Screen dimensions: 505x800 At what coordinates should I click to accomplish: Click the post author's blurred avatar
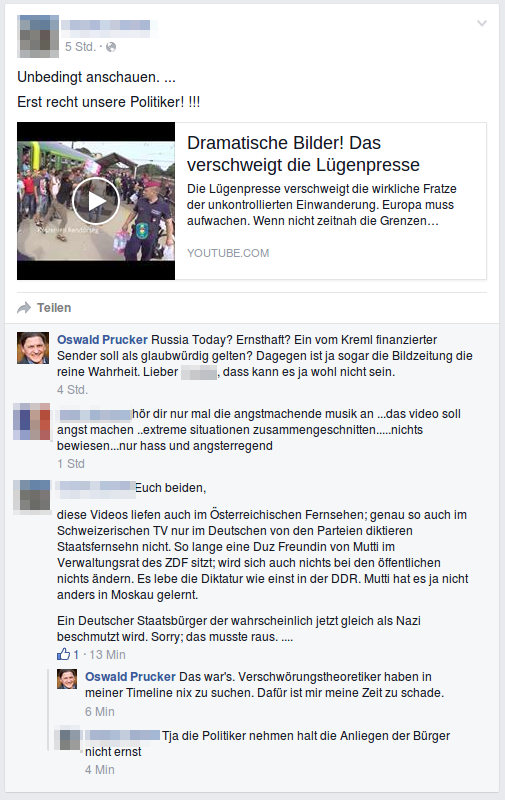pos(38,36)
